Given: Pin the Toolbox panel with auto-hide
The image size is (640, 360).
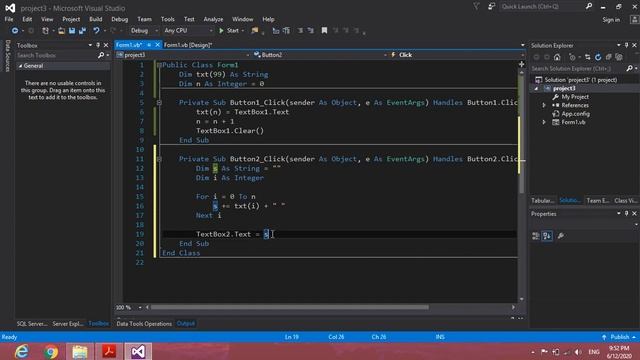Looking at the screenshot, I should coord(98,45).
